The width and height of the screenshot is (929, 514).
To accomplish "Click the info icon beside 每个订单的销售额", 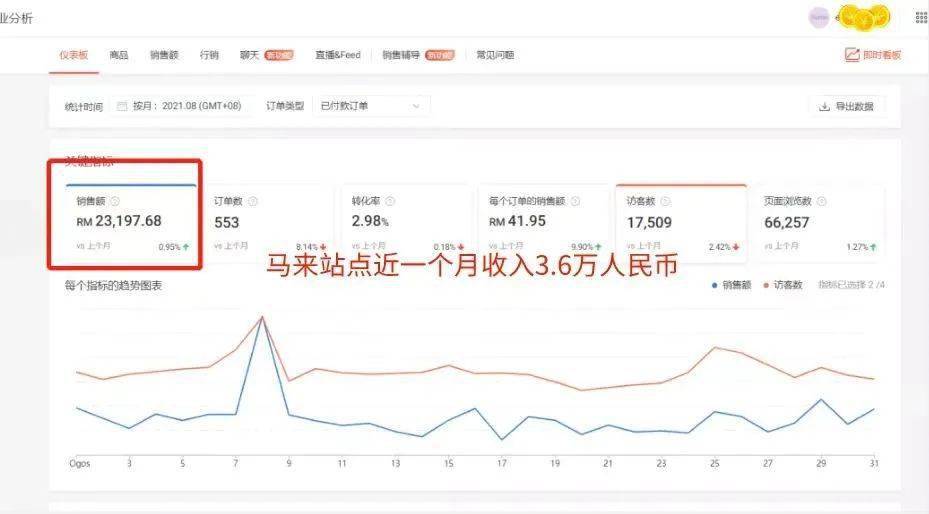I will 575,201.
